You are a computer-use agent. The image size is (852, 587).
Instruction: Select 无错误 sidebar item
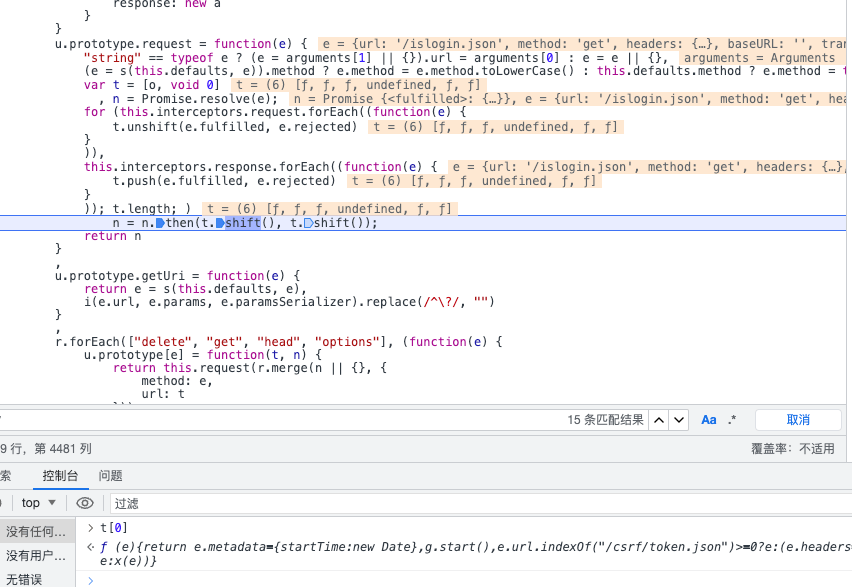[x=24, y=579]
